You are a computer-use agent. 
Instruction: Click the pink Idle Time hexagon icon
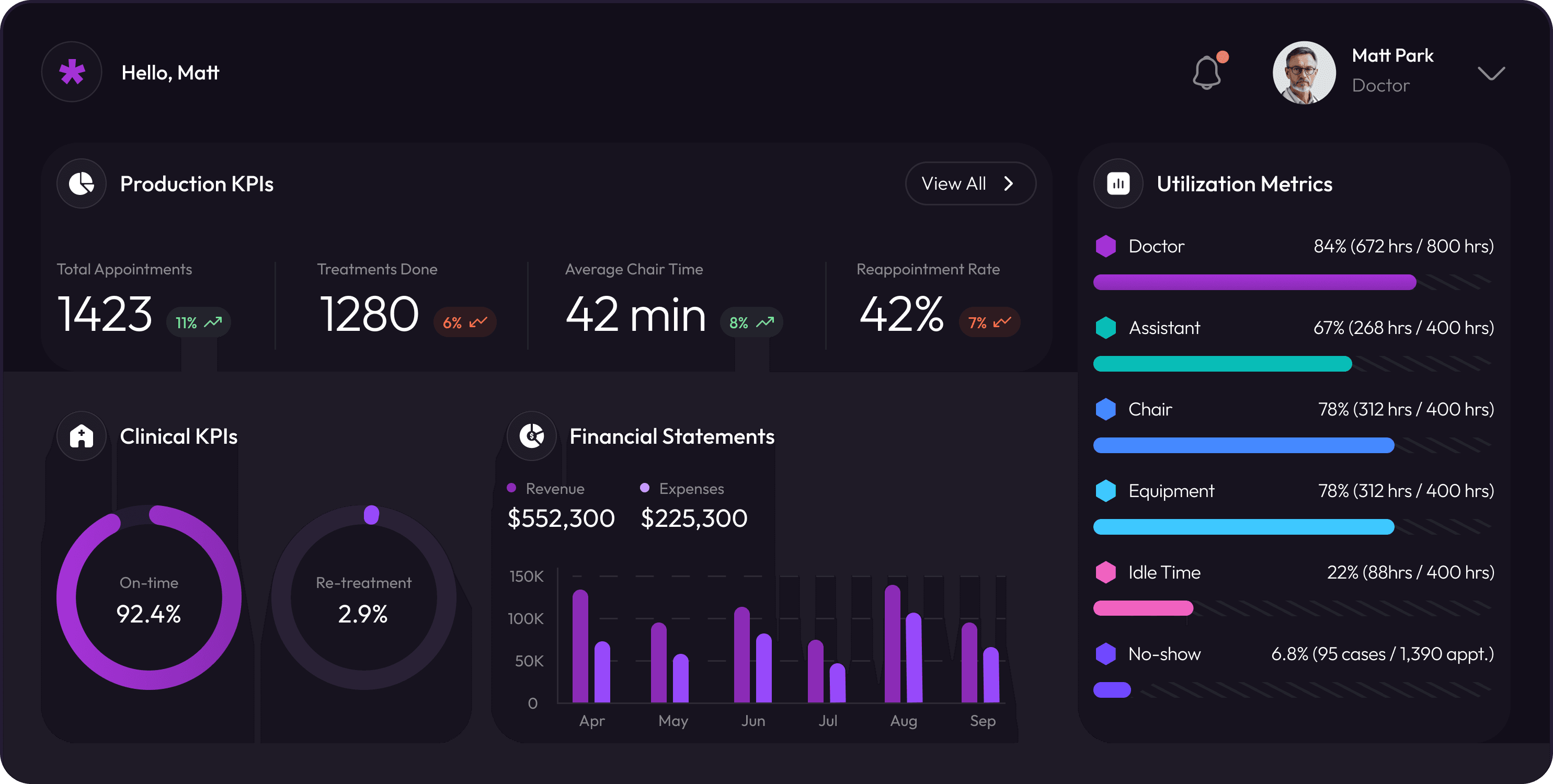1106,572
